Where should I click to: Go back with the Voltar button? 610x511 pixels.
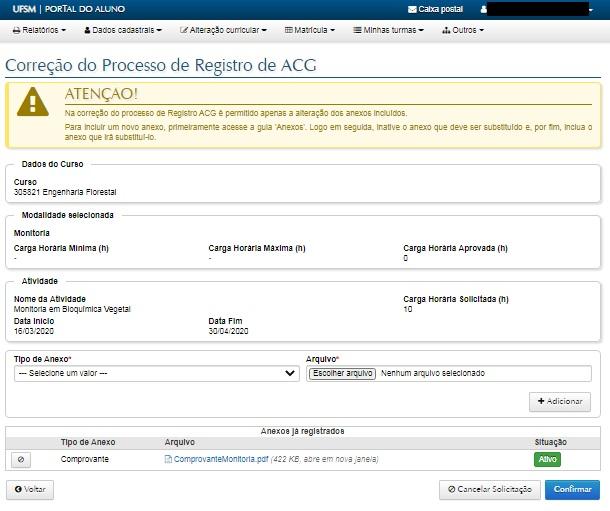click(x=30, y=490)
